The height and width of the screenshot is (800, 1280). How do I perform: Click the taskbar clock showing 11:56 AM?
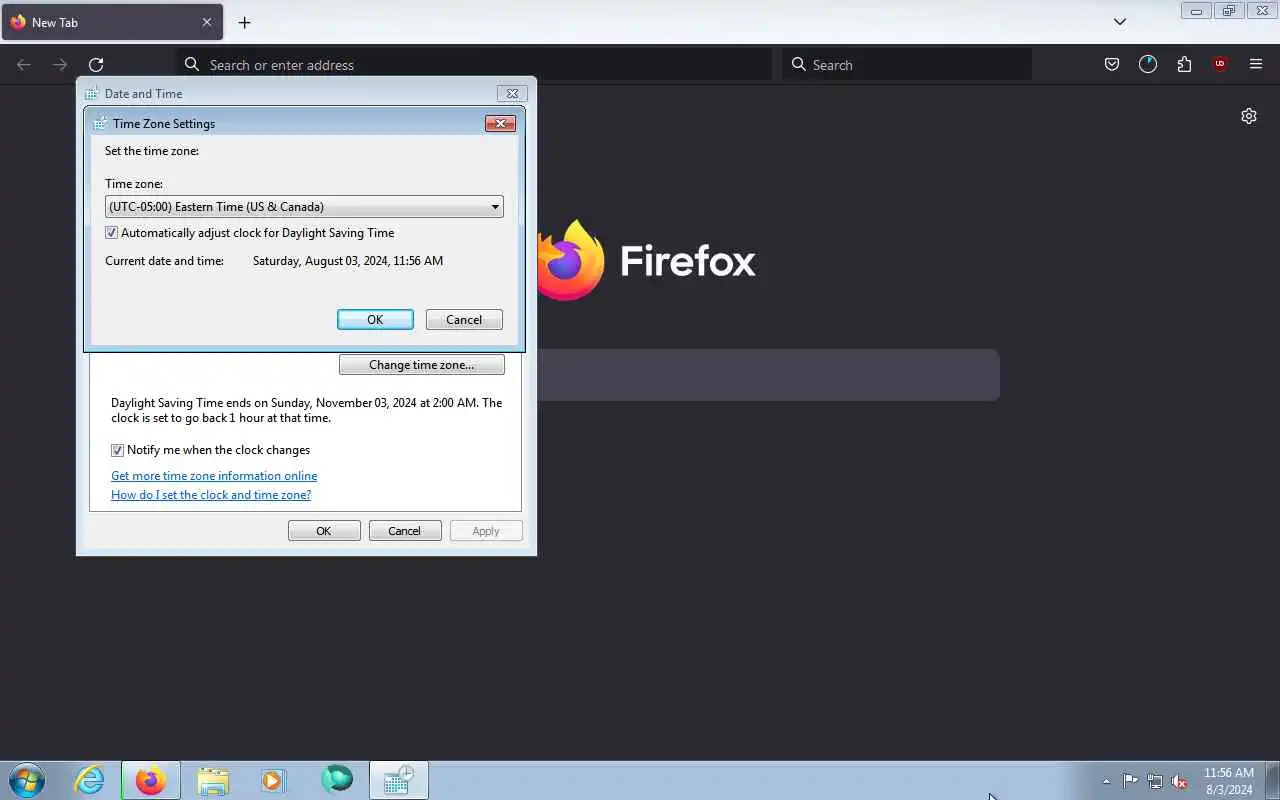(x=1229, y=781)
